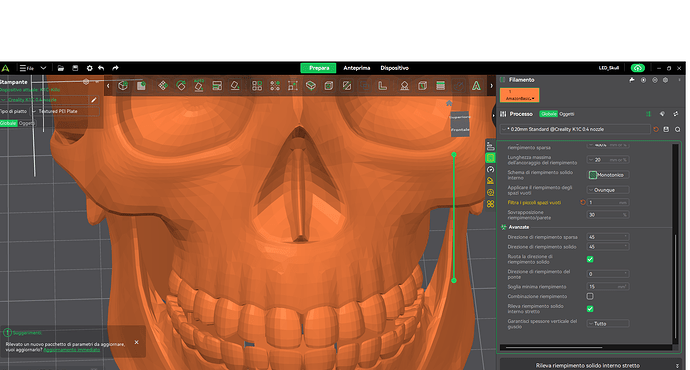Click the orange AmazonBasic filament swatch
The height and width of the screenshot is (370, 690).
point(519,95)
